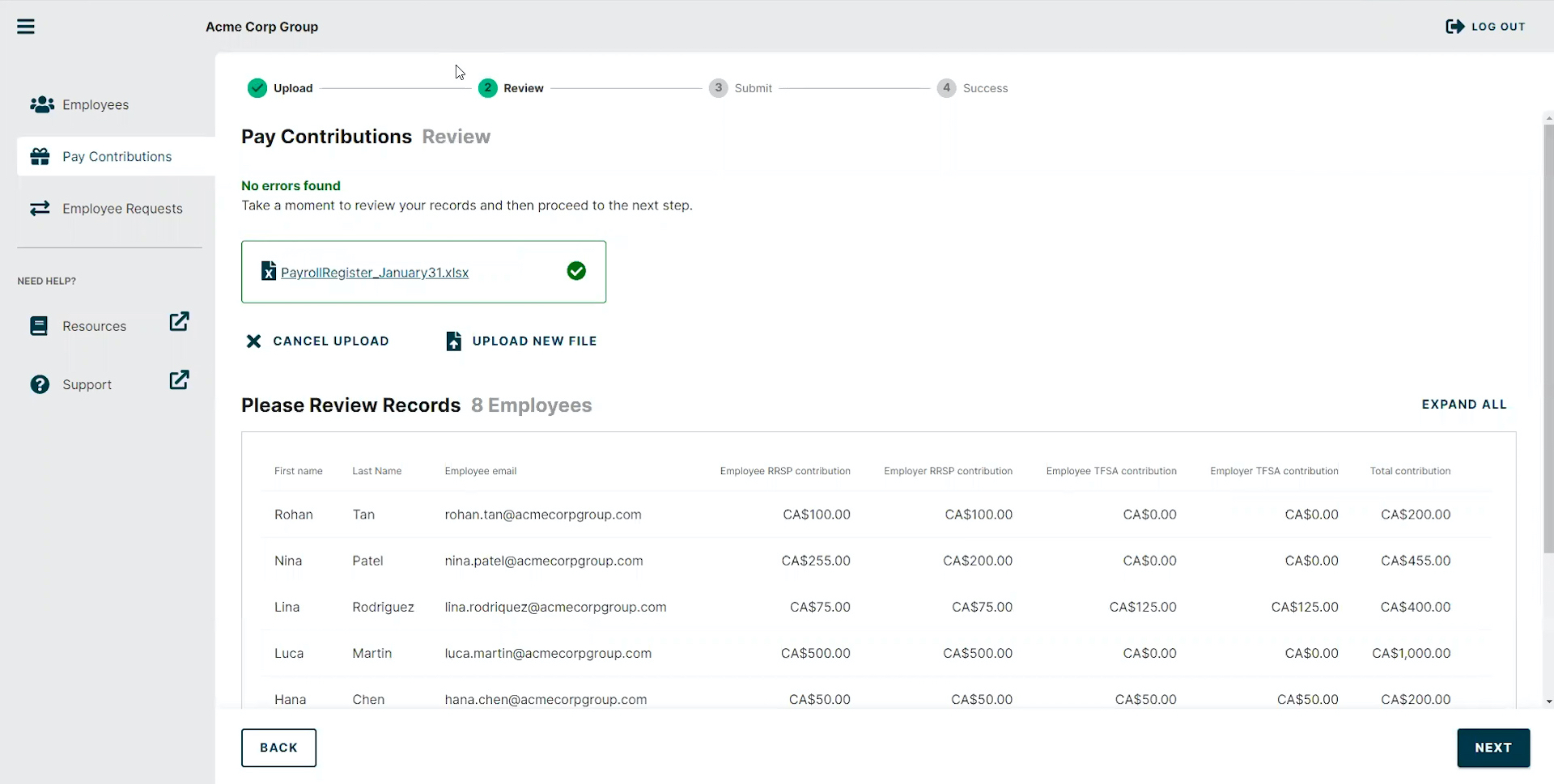
Task: Click the Submit step label
Action: click(754, 88)
